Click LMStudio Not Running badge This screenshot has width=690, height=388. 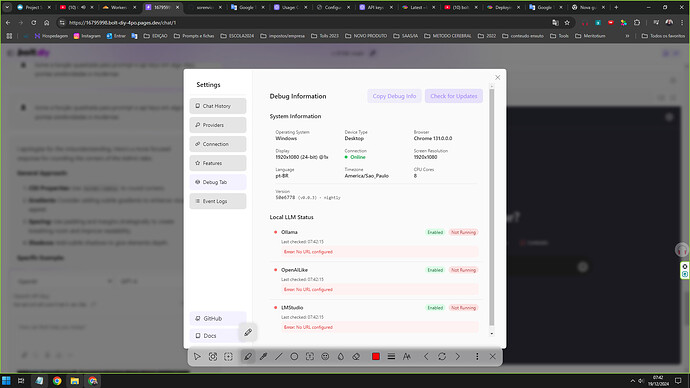click(x=463, y=308)
